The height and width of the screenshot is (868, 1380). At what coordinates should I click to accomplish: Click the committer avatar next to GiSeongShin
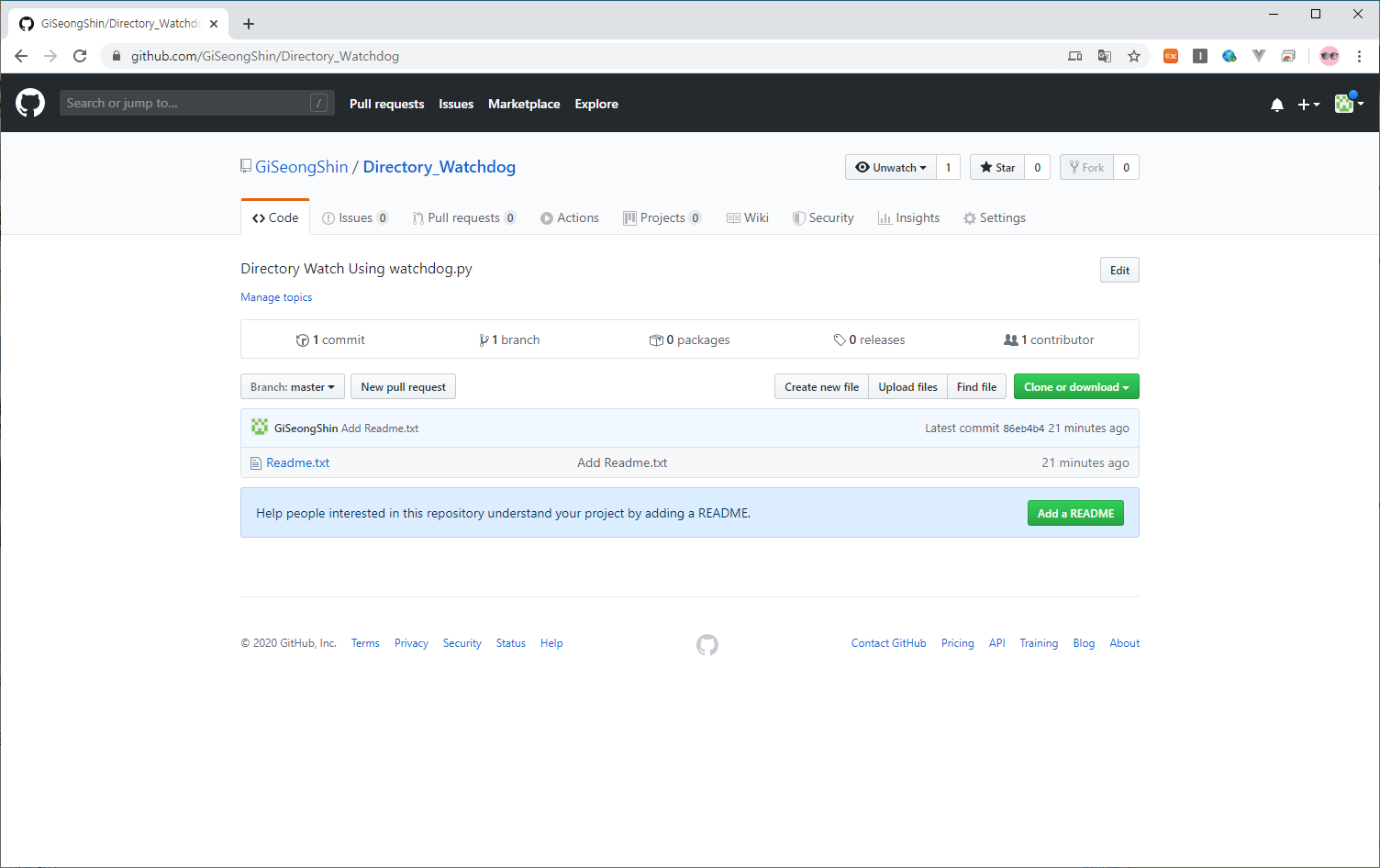260,428
